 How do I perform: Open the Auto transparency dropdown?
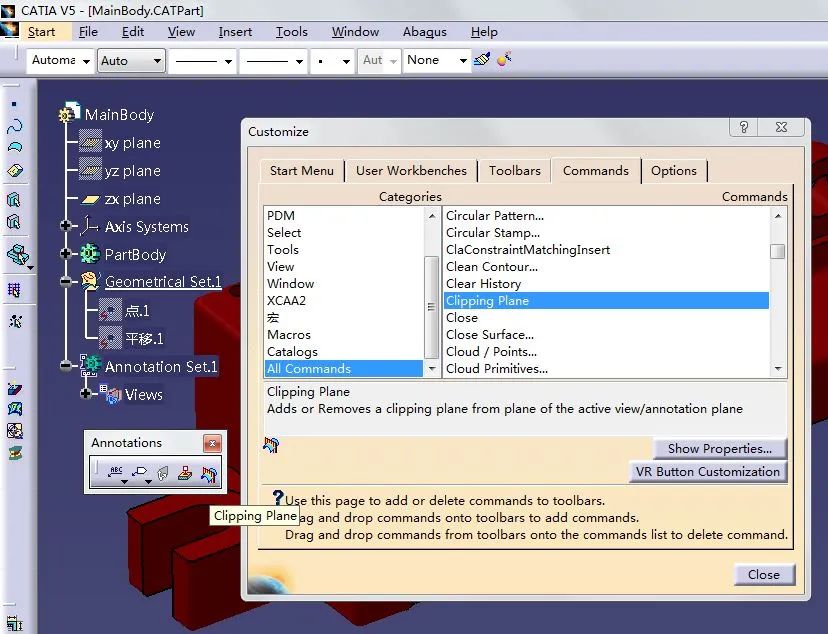pos(157,61)
